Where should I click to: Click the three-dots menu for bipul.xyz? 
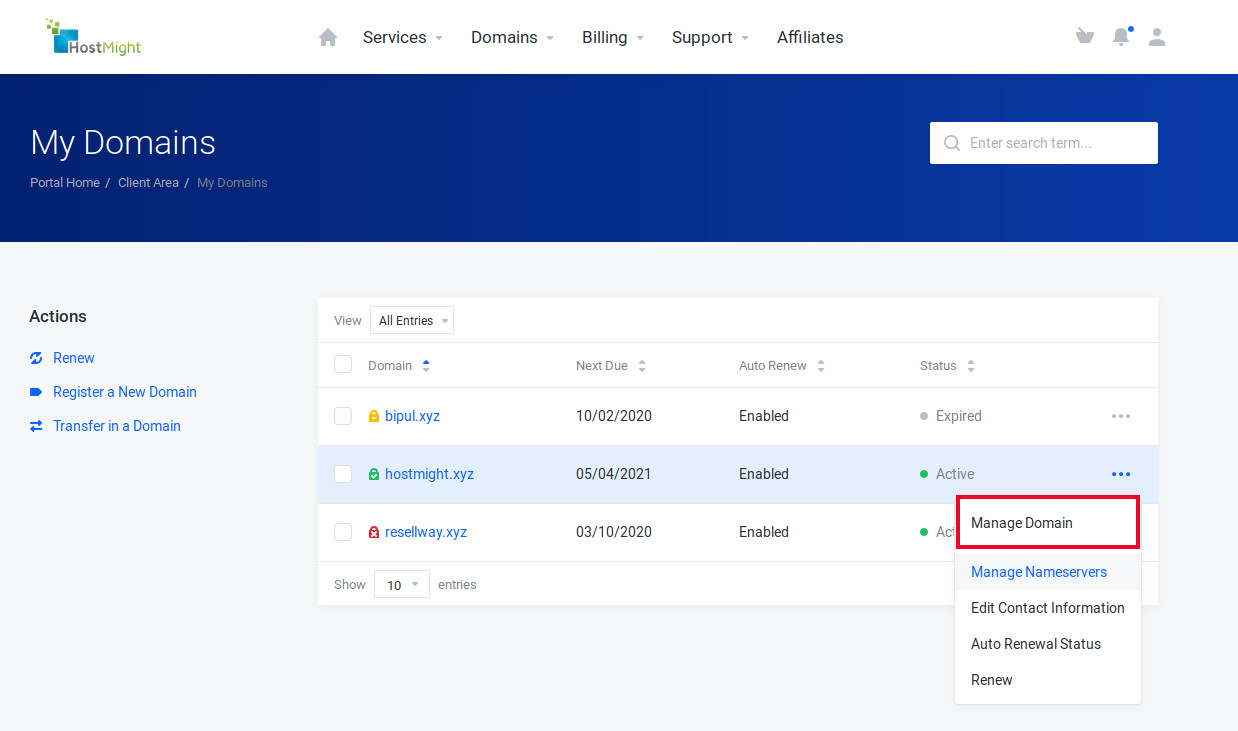click(x=1121, y=416)
